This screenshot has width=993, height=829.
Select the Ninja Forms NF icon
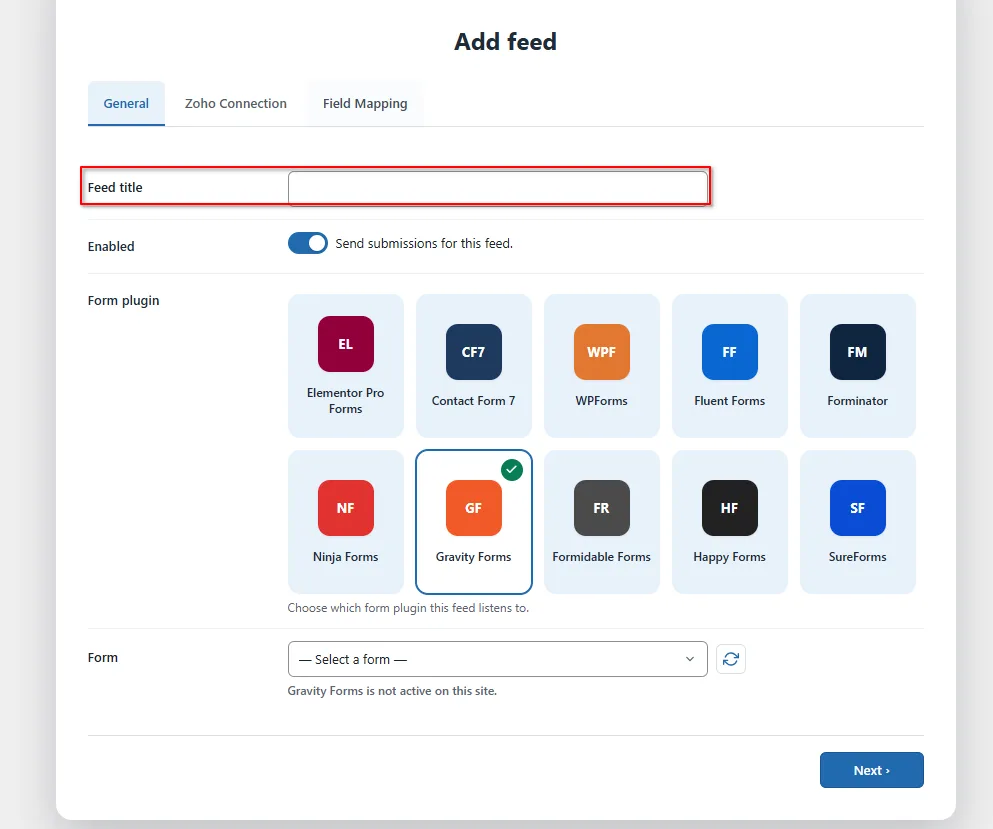pyautogui.click(x=346, y=508)
